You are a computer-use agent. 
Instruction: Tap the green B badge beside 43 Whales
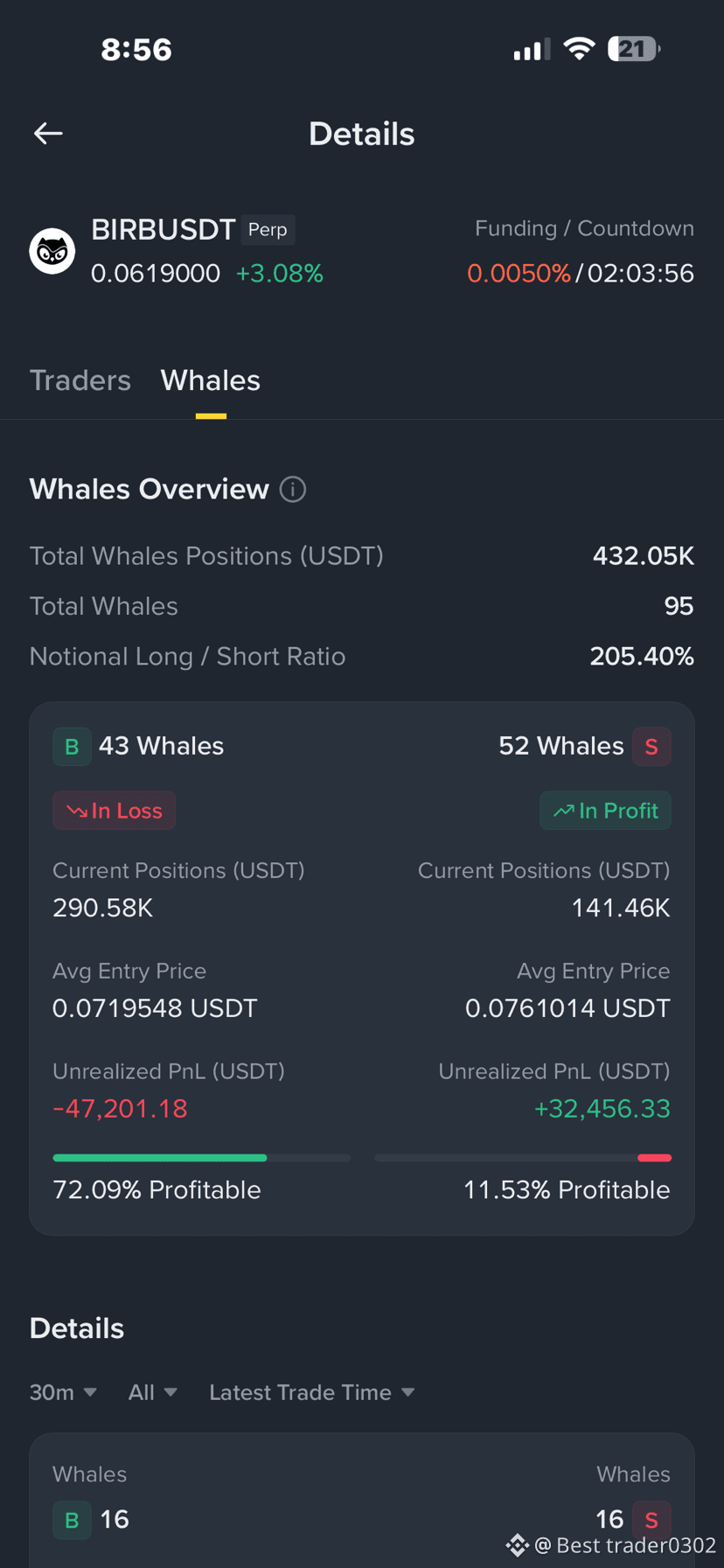[72, 747]
